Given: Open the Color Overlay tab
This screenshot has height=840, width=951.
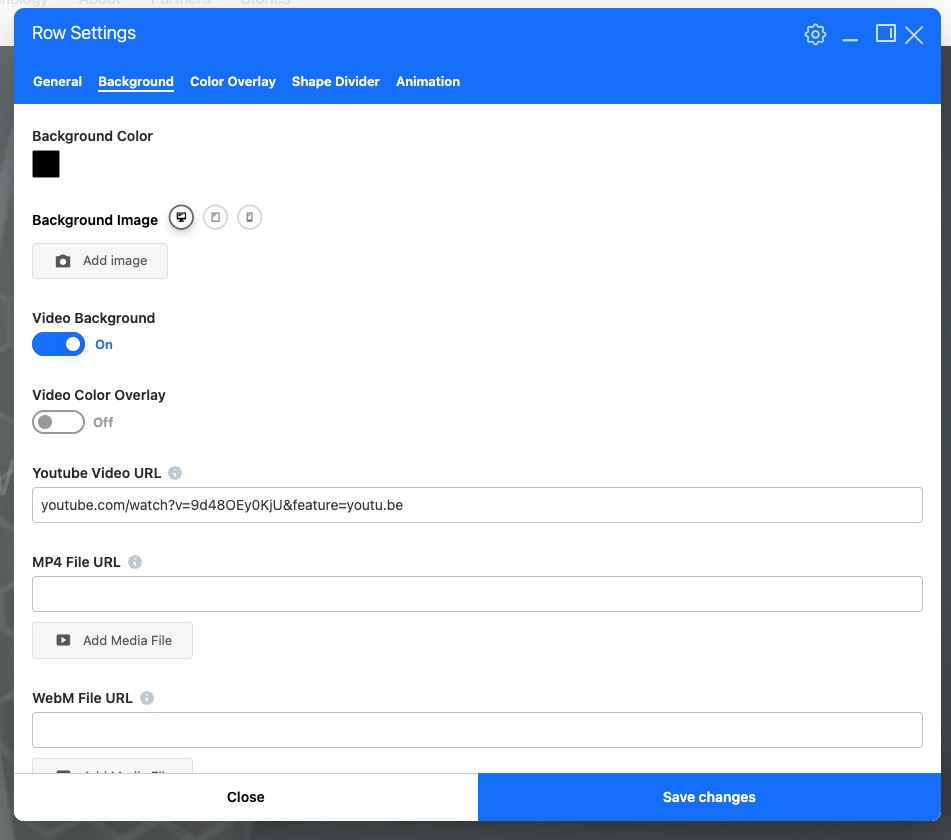Looking at the screenshot, I should tap(233, 82).
